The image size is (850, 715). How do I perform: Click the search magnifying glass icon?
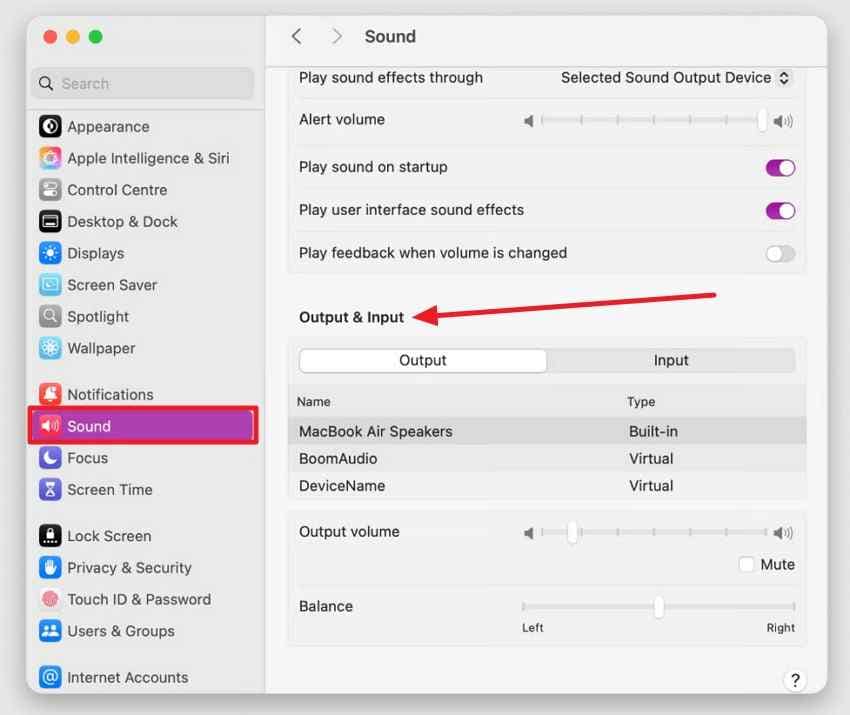[46, 83]
